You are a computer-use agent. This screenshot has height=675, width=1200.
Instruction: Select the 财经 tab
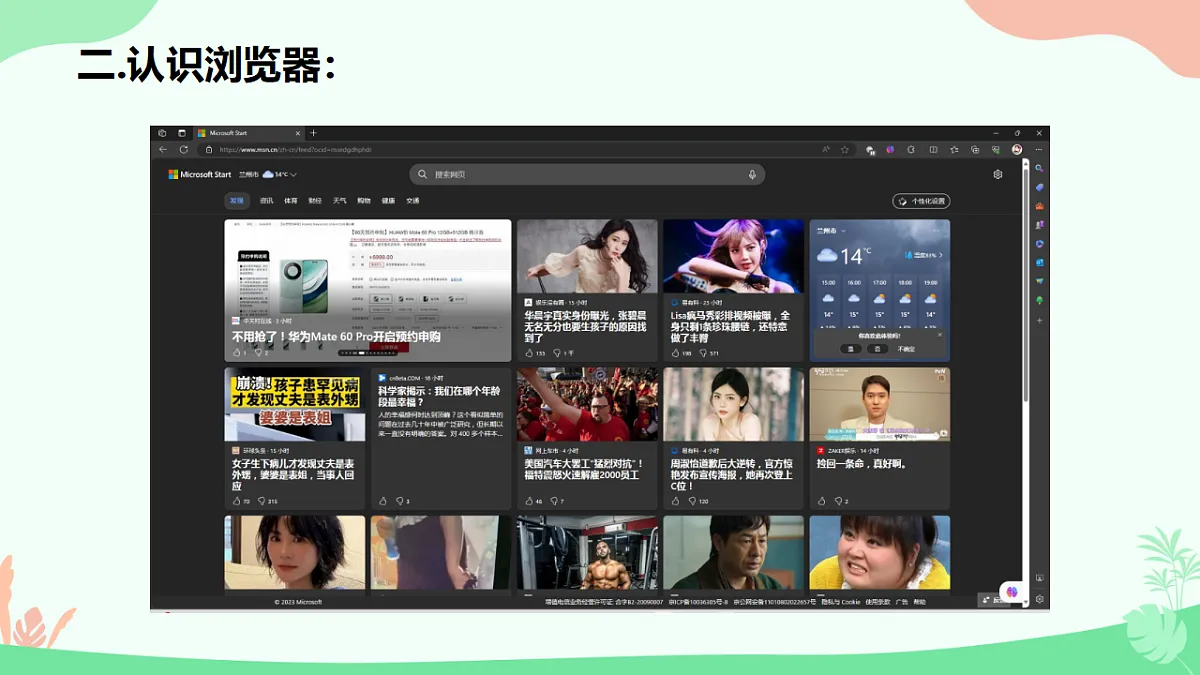tap(315, 201)
